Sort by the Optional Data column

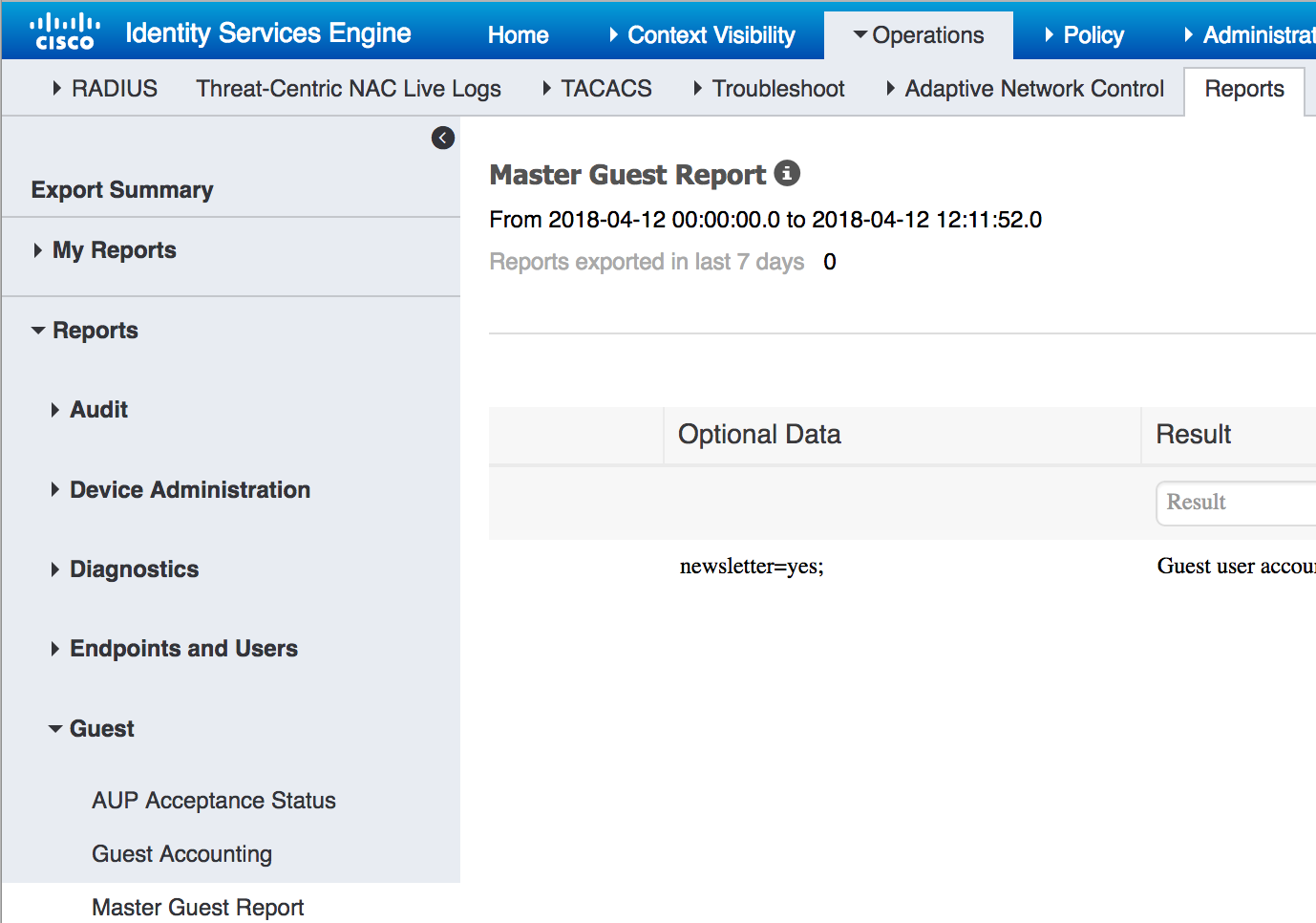(x=759, y=435)
